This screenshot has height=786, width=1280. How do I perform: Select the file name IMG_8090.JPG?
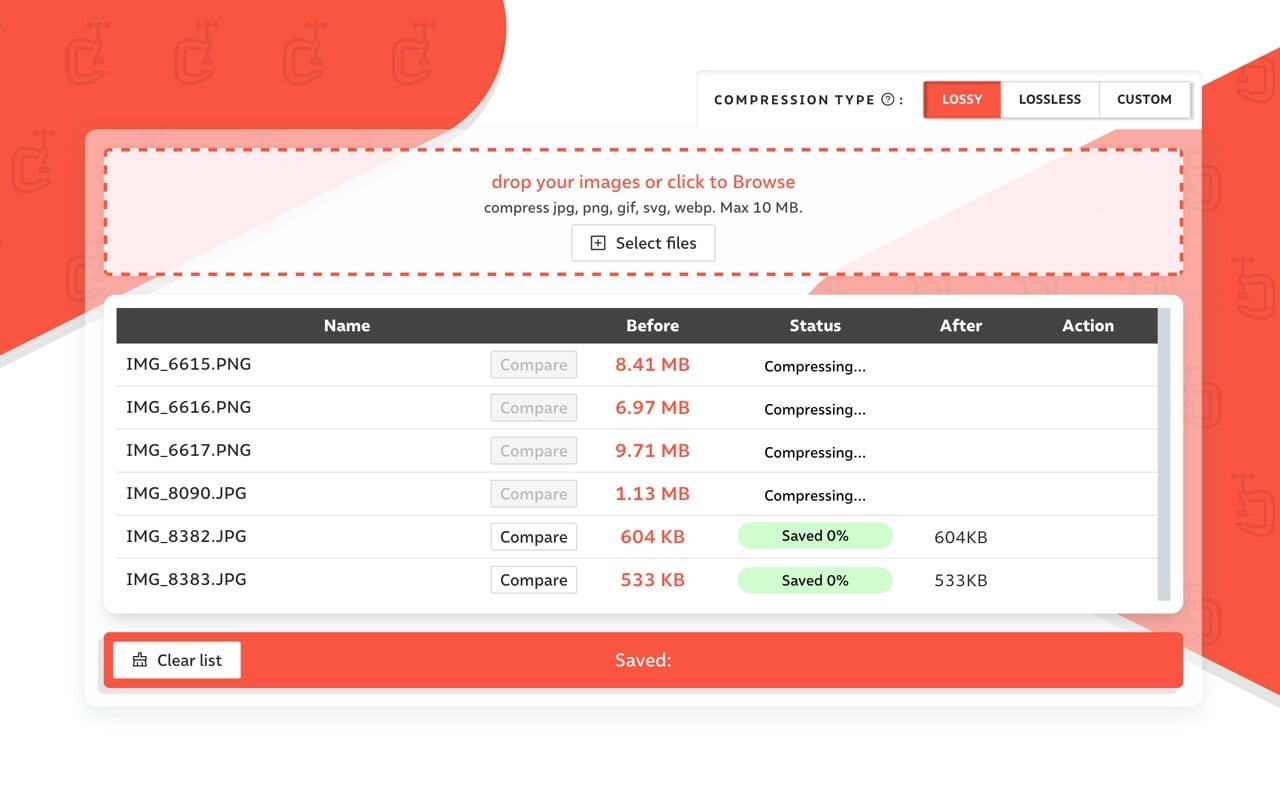186,493
